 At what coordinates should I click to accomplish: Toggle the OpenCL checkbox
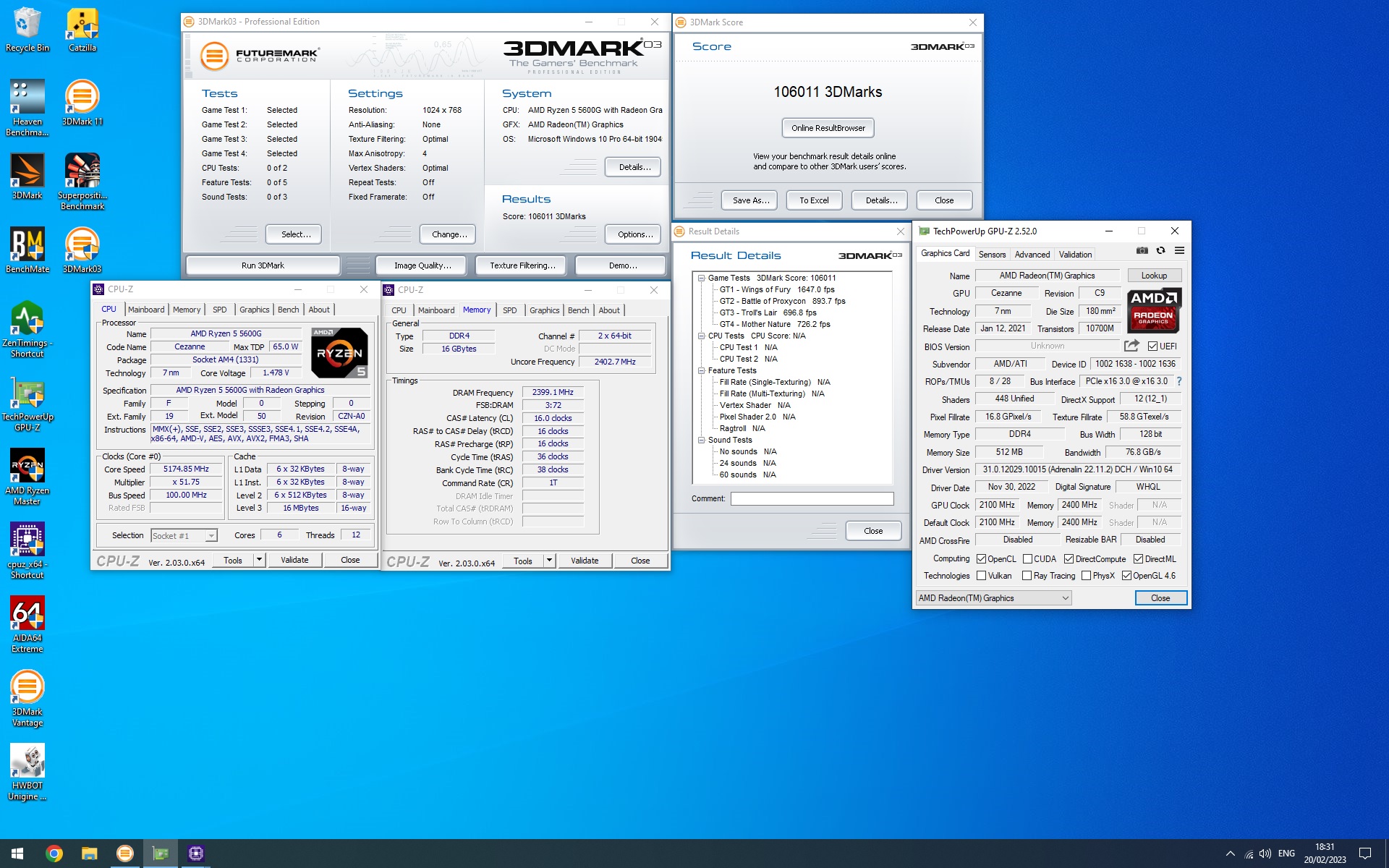(982, 559)
